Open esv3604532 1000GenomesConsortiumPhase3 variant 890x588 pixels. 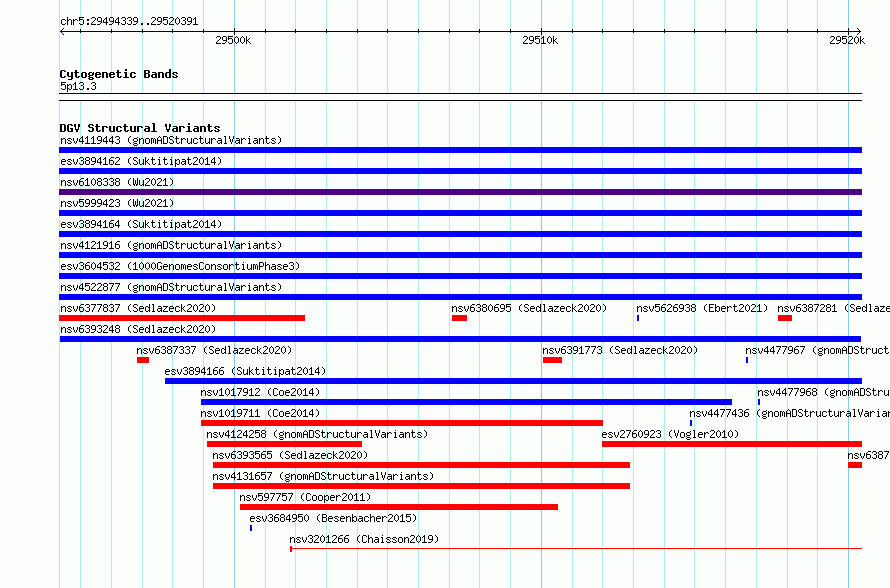(x=180, y=266)
